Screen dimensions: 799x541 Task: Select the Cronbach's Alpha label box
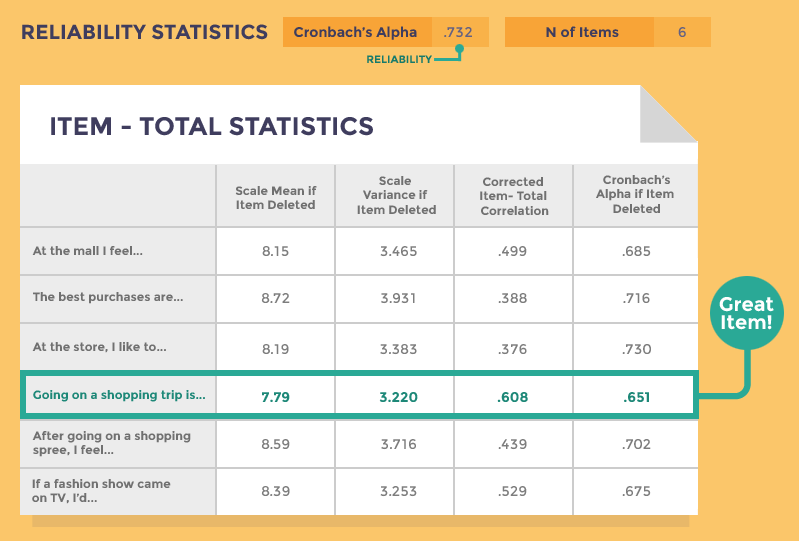pyautogui.click(x=357, y=32)
